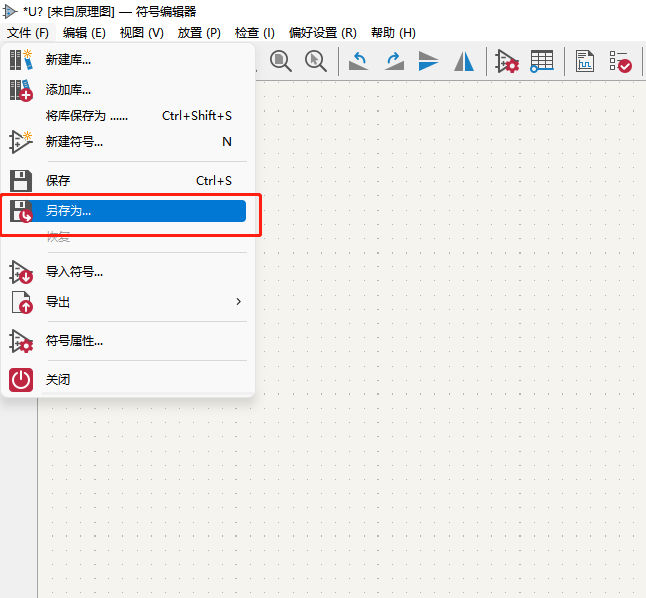The height and width of the screenshot is (598, 646).
Task: Mirror vertically with the toolbar icon
Action: point(428,61)
